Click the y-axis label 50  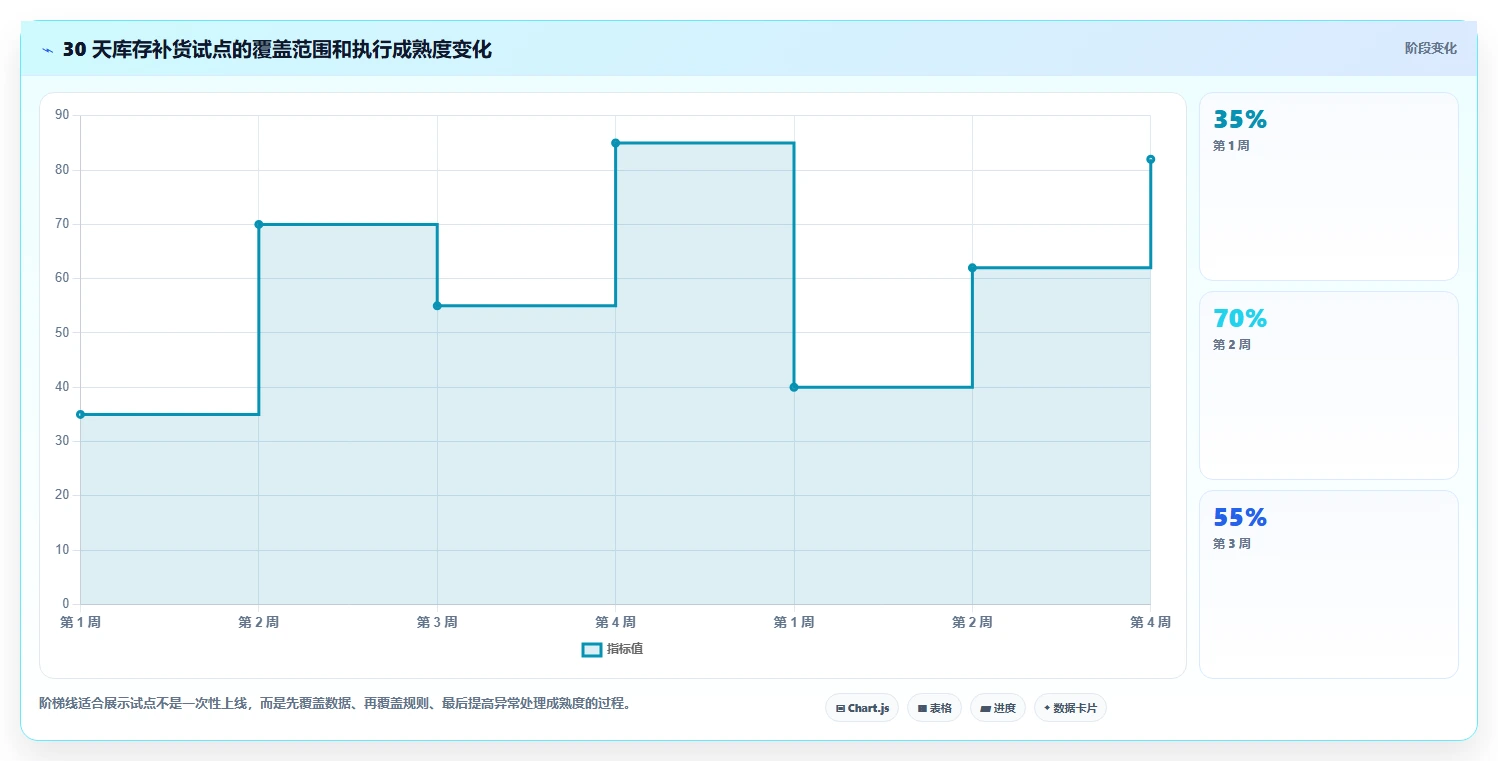coord(62,332)
